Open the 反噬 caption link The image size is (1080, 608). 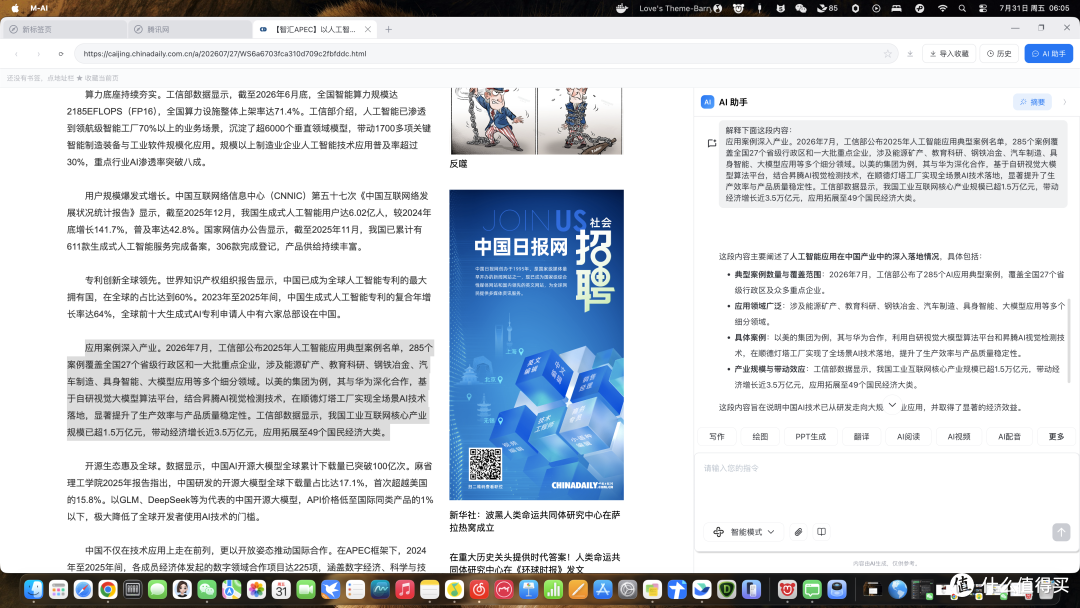pyautogui.click(x=458, y=164)
